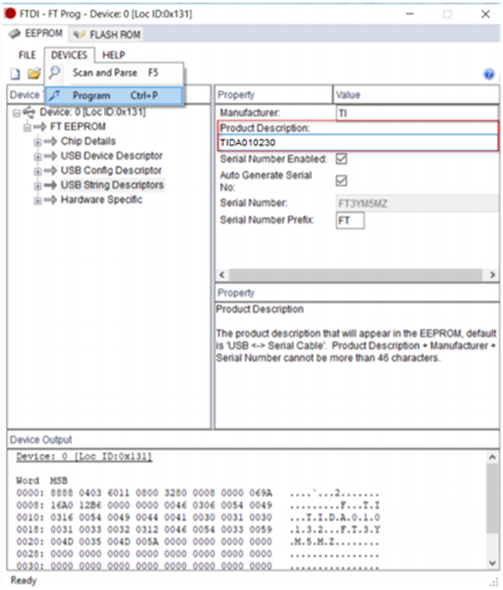
Task: Click the Serial Number Prefix label
Action: [267, 220]
